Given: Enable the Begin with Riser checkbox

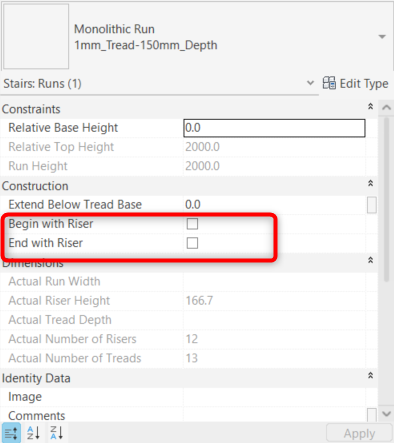Looking at the screenshot, I should click(192, 224).
